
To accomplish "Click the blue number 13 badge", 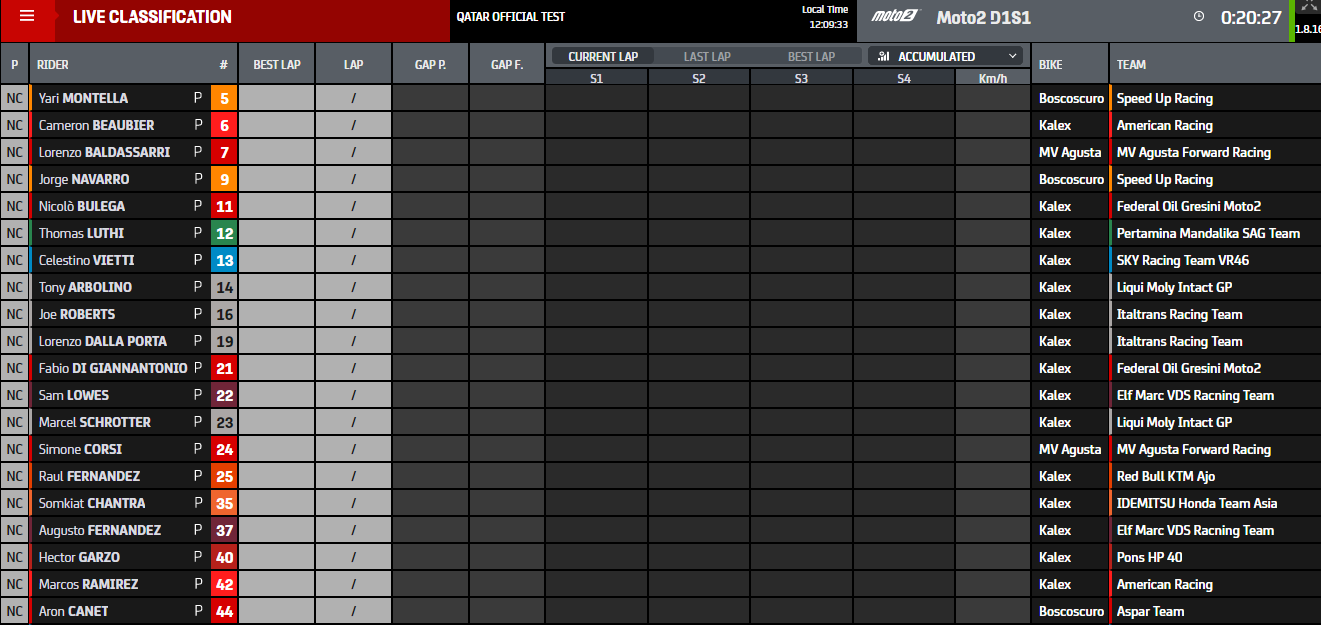I will coord(224,260).
